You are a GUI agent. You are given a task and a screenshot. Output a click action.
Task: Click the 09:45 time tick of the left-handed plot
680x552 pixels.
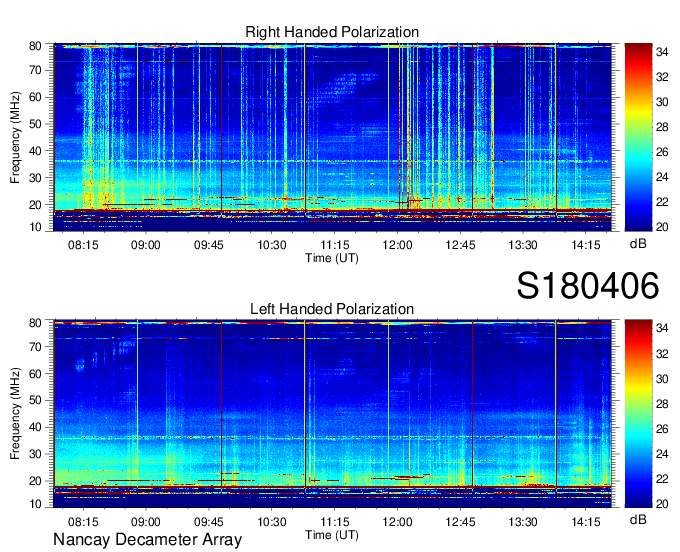click(x=209, y=522)
